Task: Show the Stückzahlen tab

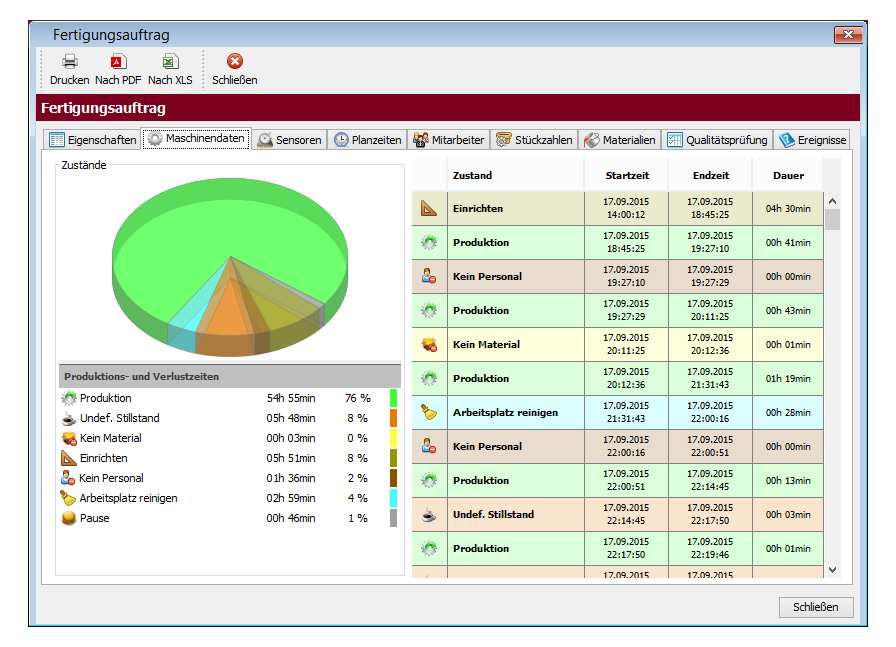Action: tap(534, 139)
